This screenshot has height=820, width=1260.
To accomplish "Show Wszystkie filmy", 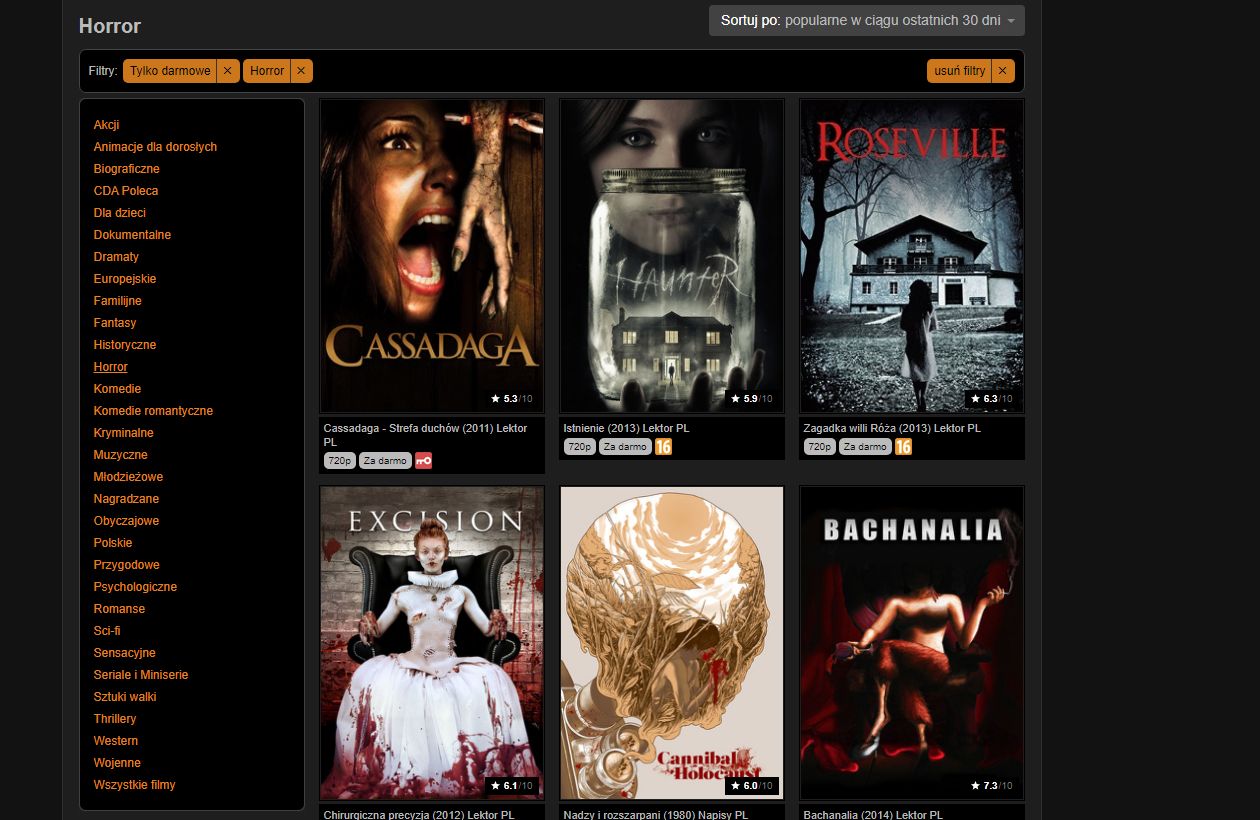I will pyautogui.click(x=134, y=785).
